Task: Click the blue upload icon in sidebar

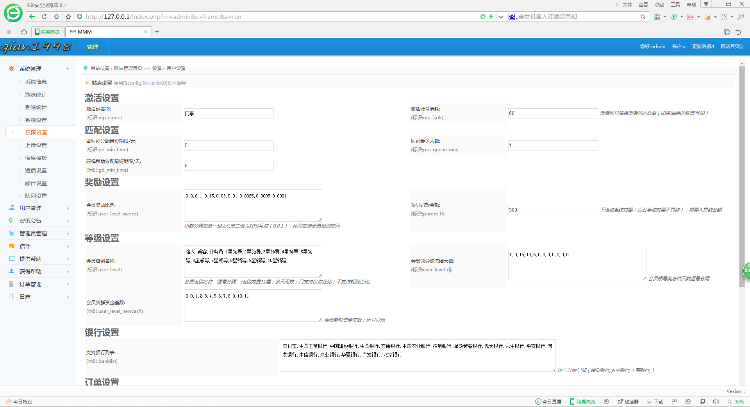Action: point(11,271)
